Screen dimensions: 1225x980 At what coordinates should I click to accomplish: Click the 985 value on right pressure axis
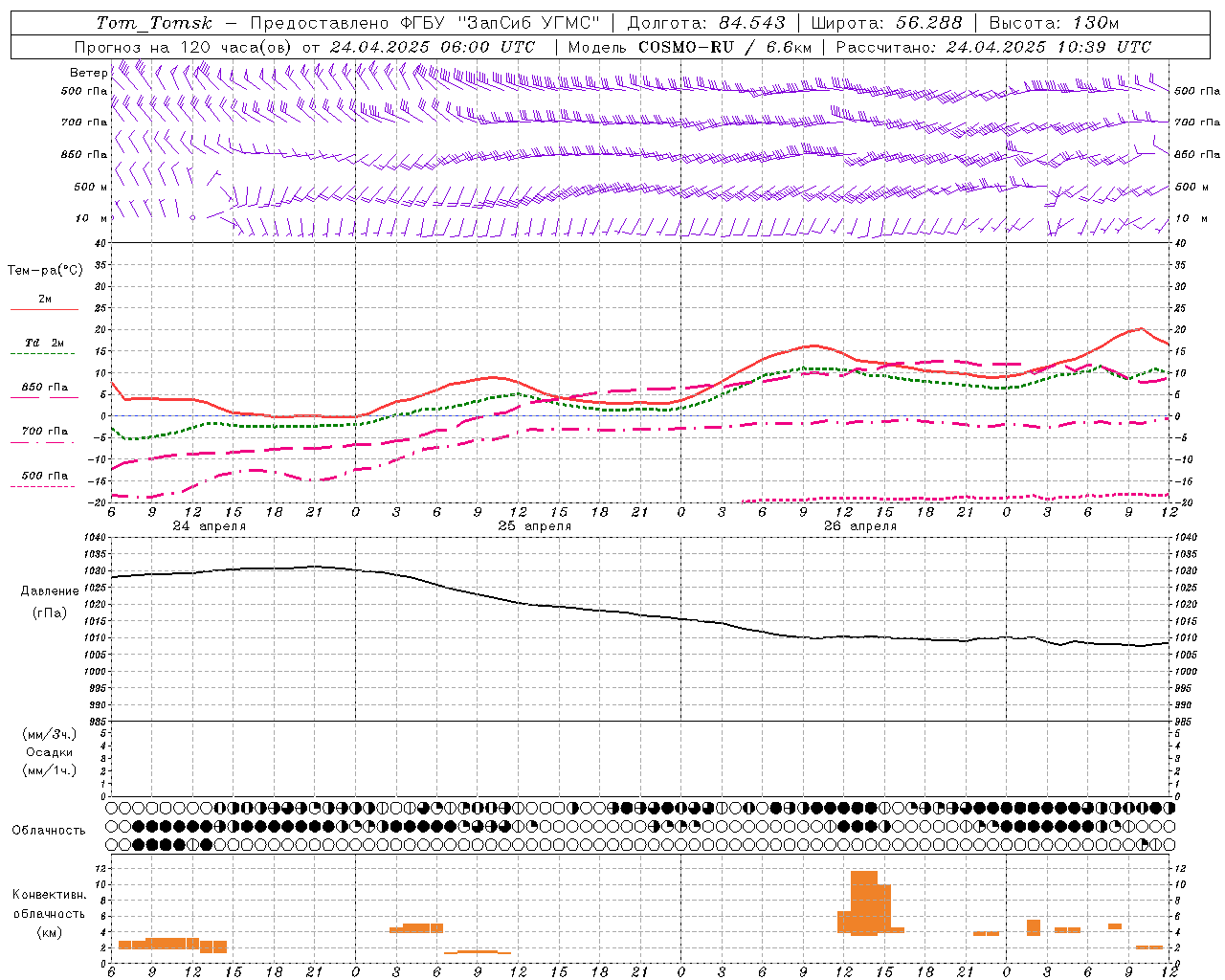(x=1185, y=722)
